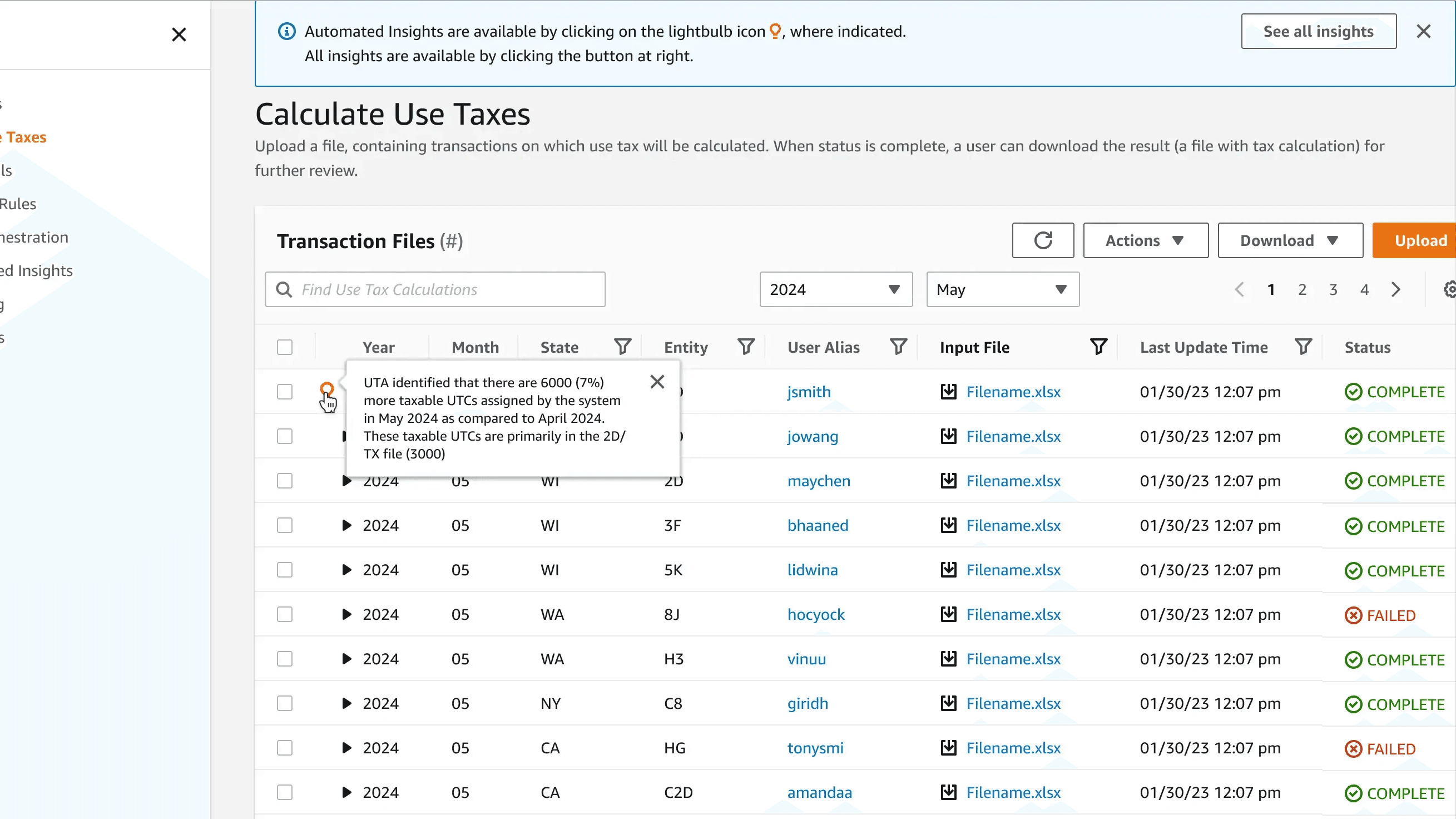Screen dimensions: 1456x819
Task: Click the User Alias filter icon
Action: [898, 347]
